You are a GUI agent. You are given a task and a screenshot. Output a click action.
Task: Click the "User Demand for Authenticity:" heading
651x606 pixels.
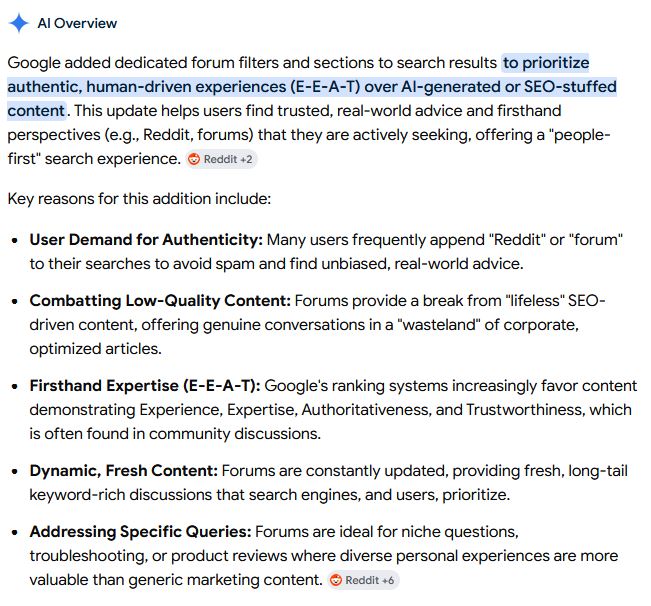click(146, 240)
